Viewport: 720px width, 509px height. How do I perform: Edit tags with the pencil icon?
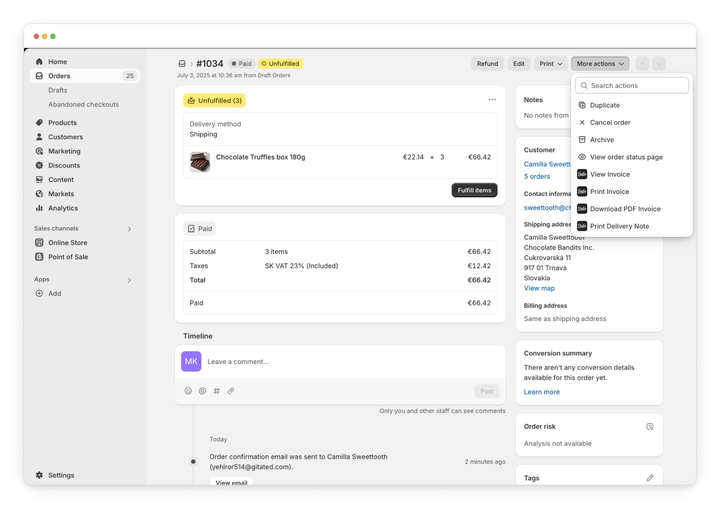click(650, 478)
